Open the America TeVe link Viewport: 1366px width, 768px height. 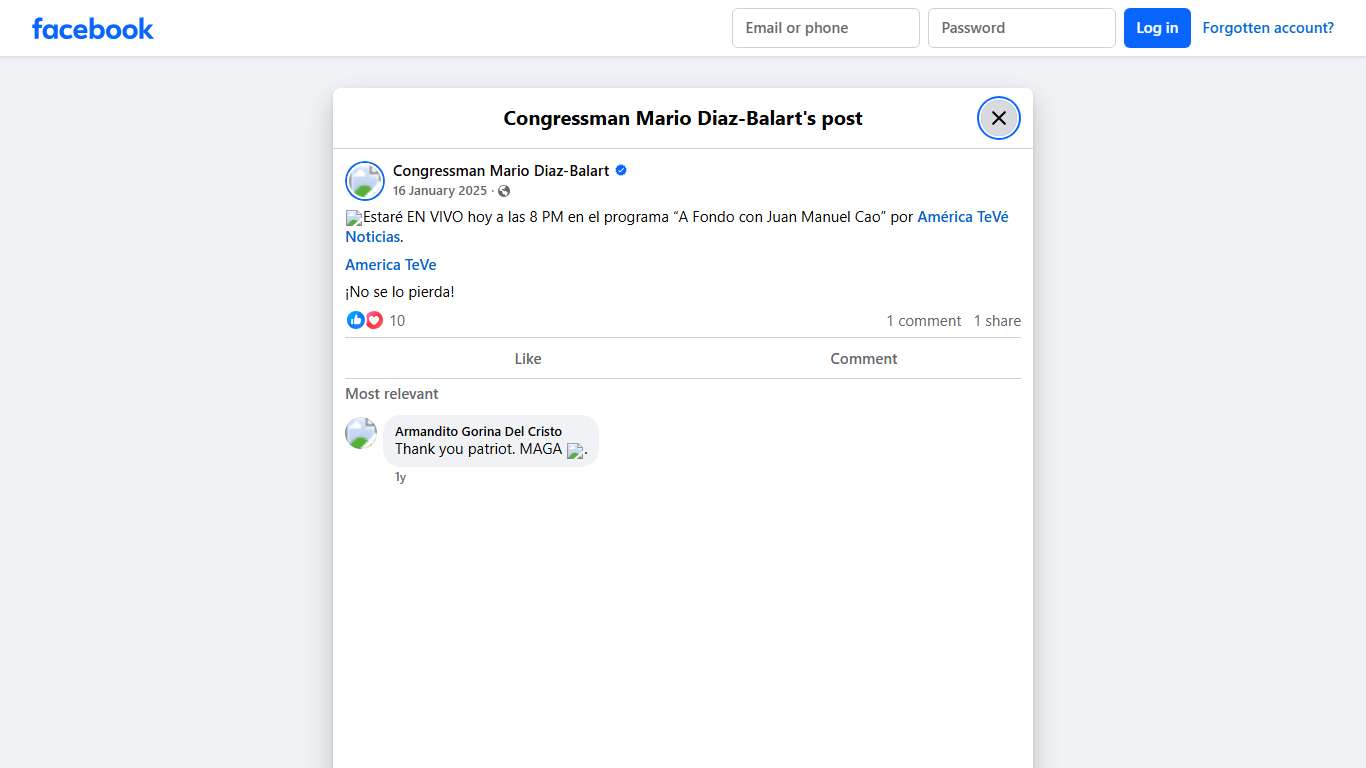click(x=391, y=265)
